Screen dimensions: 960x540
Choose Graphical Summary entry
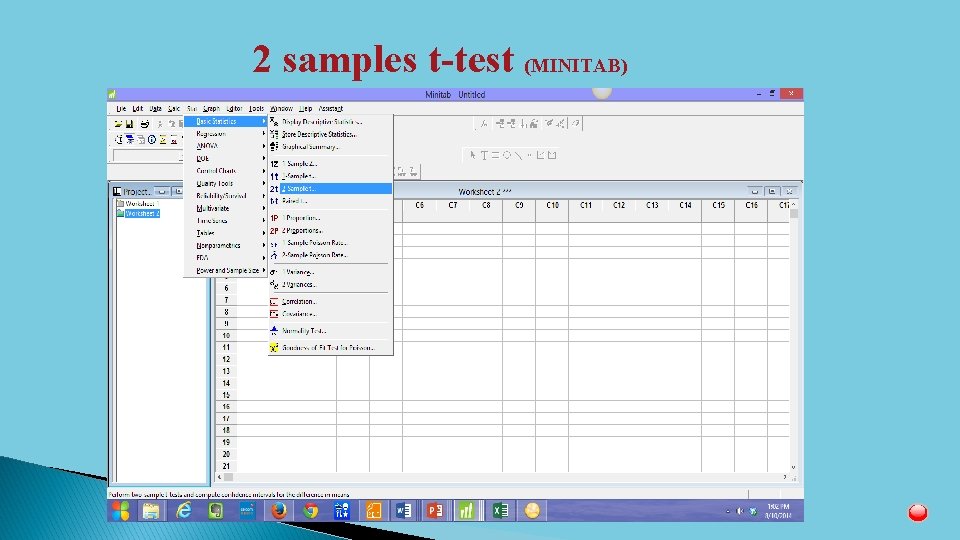click(331, 147)
